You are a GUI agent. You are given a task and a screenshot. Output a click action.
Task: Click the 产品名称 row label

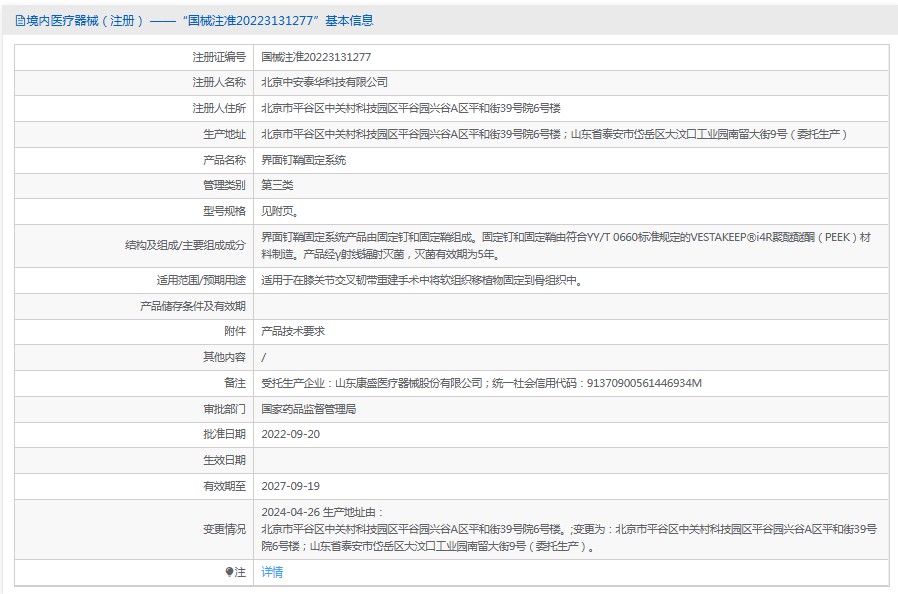click(x=224, y=160)
